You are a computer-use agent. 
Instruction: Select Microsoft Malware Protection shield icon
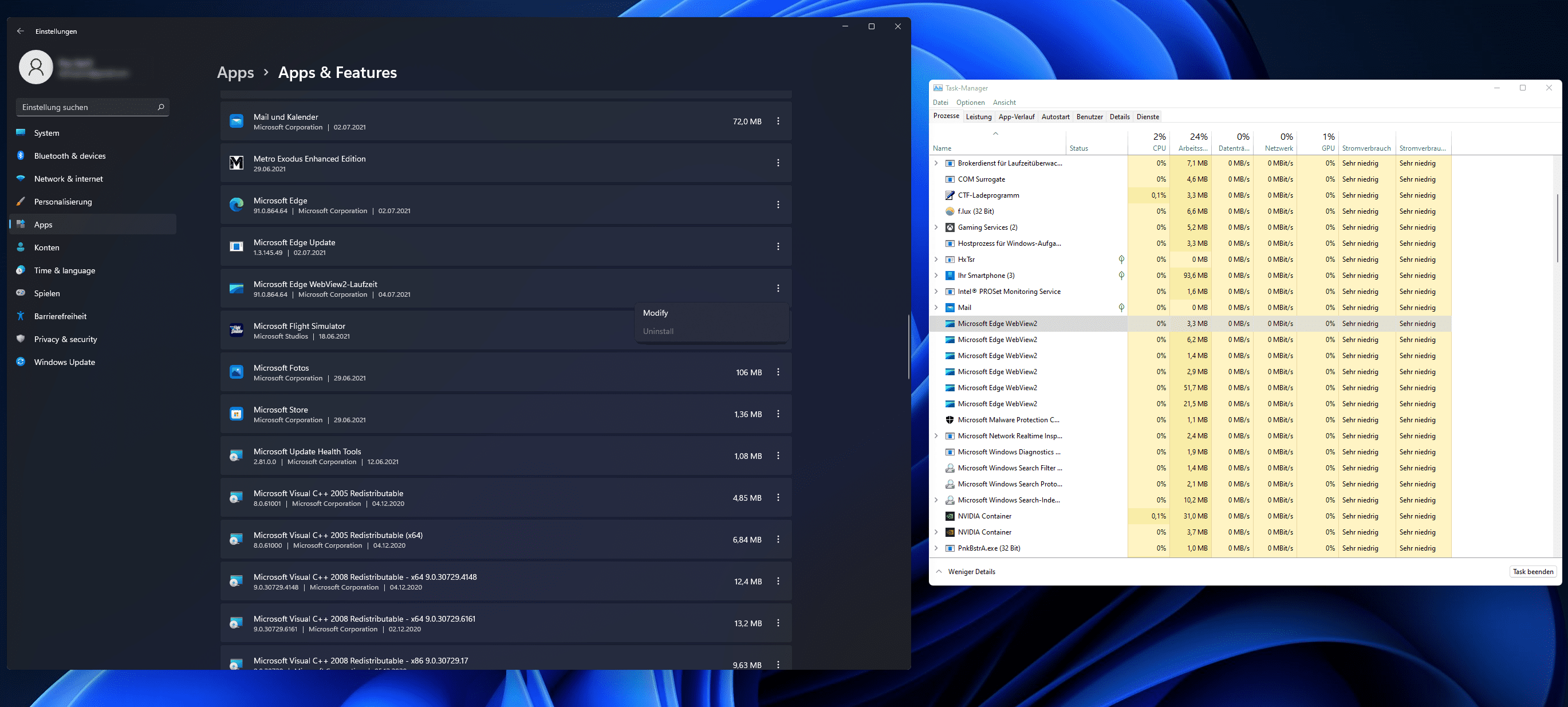coord(950,420)
